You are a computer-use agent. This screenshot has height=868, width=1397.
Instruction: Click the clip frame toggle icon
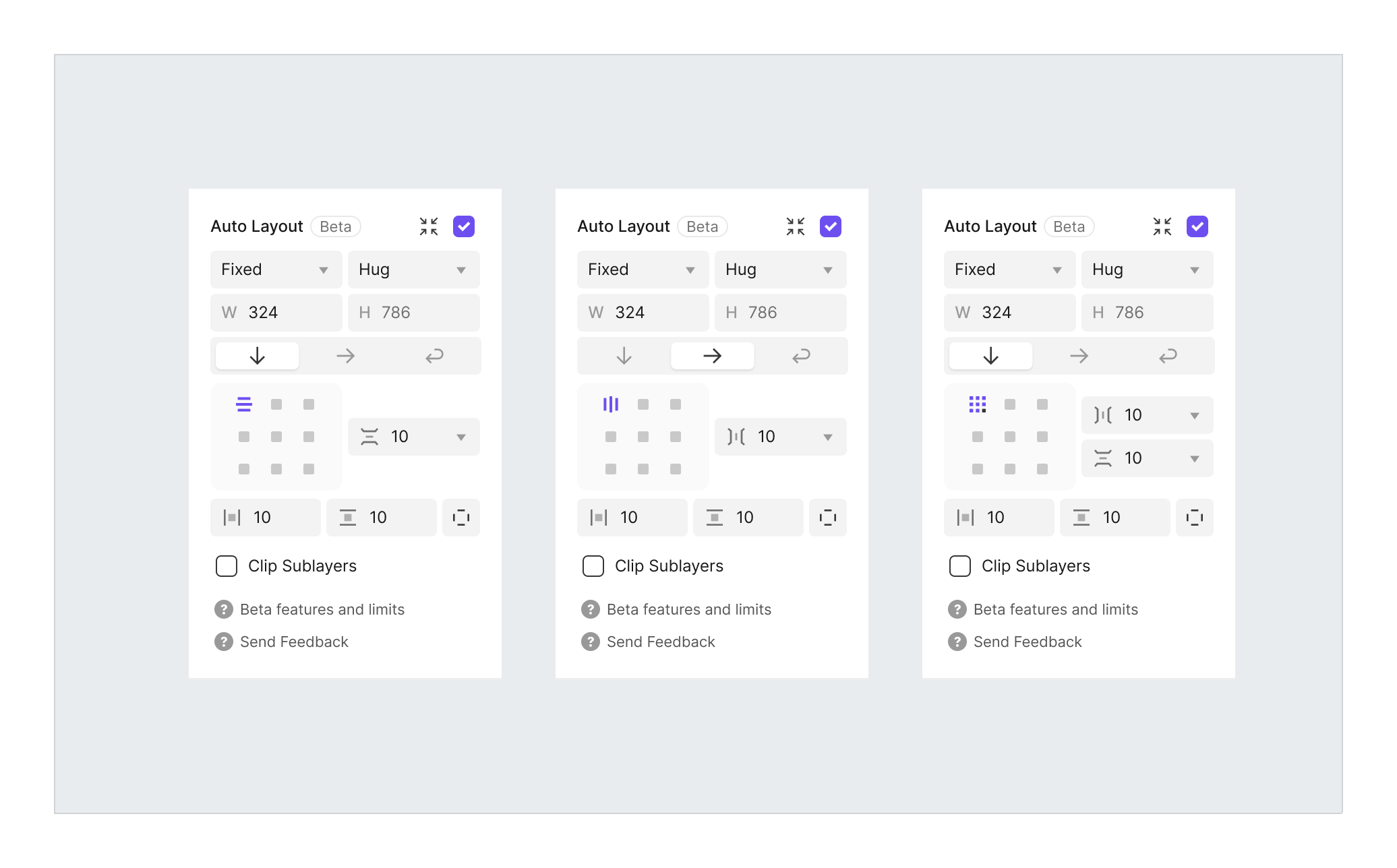[460, 518]
